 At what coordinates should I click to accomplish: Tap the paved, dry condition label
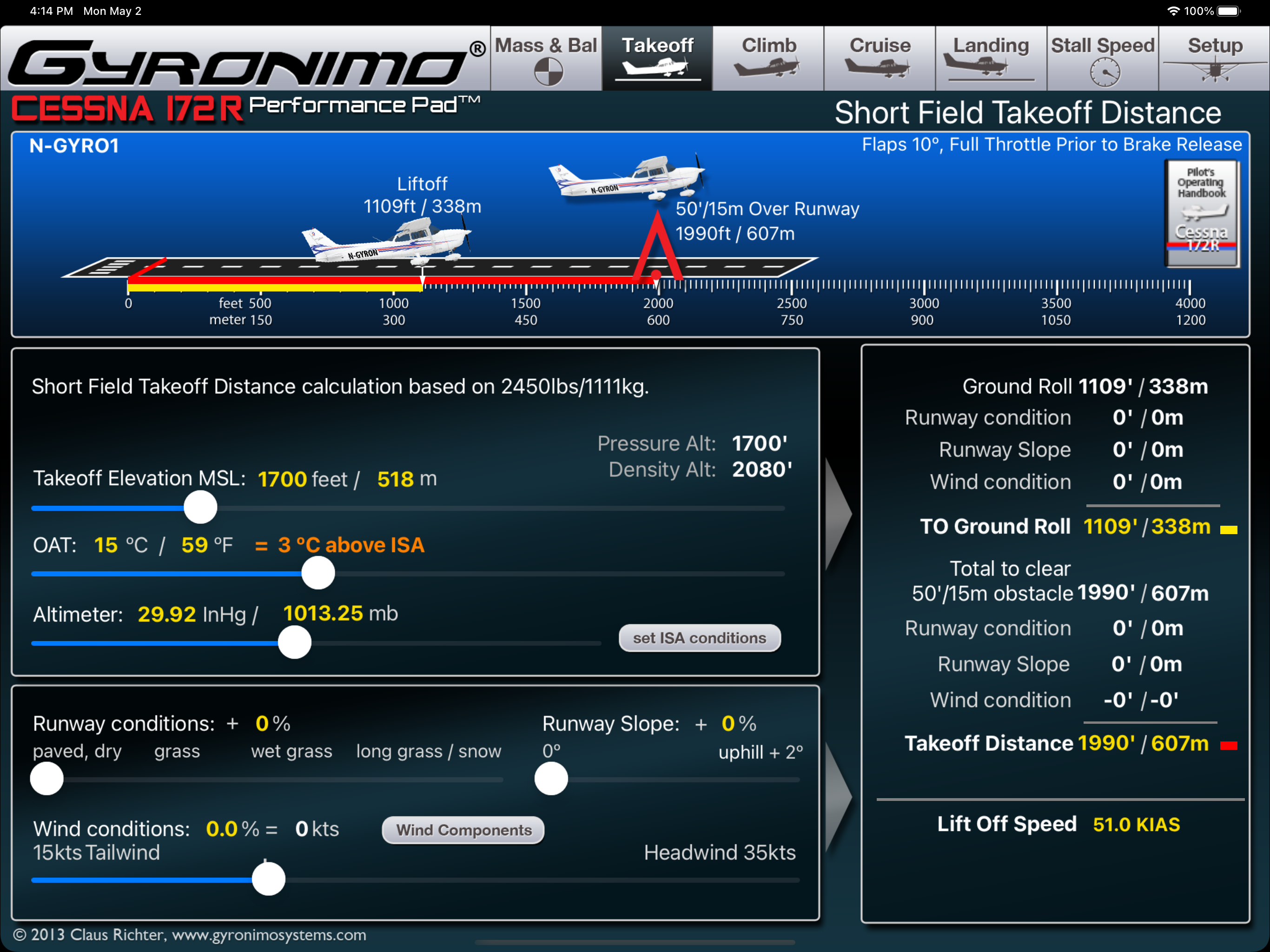click(x=77, y=751)
